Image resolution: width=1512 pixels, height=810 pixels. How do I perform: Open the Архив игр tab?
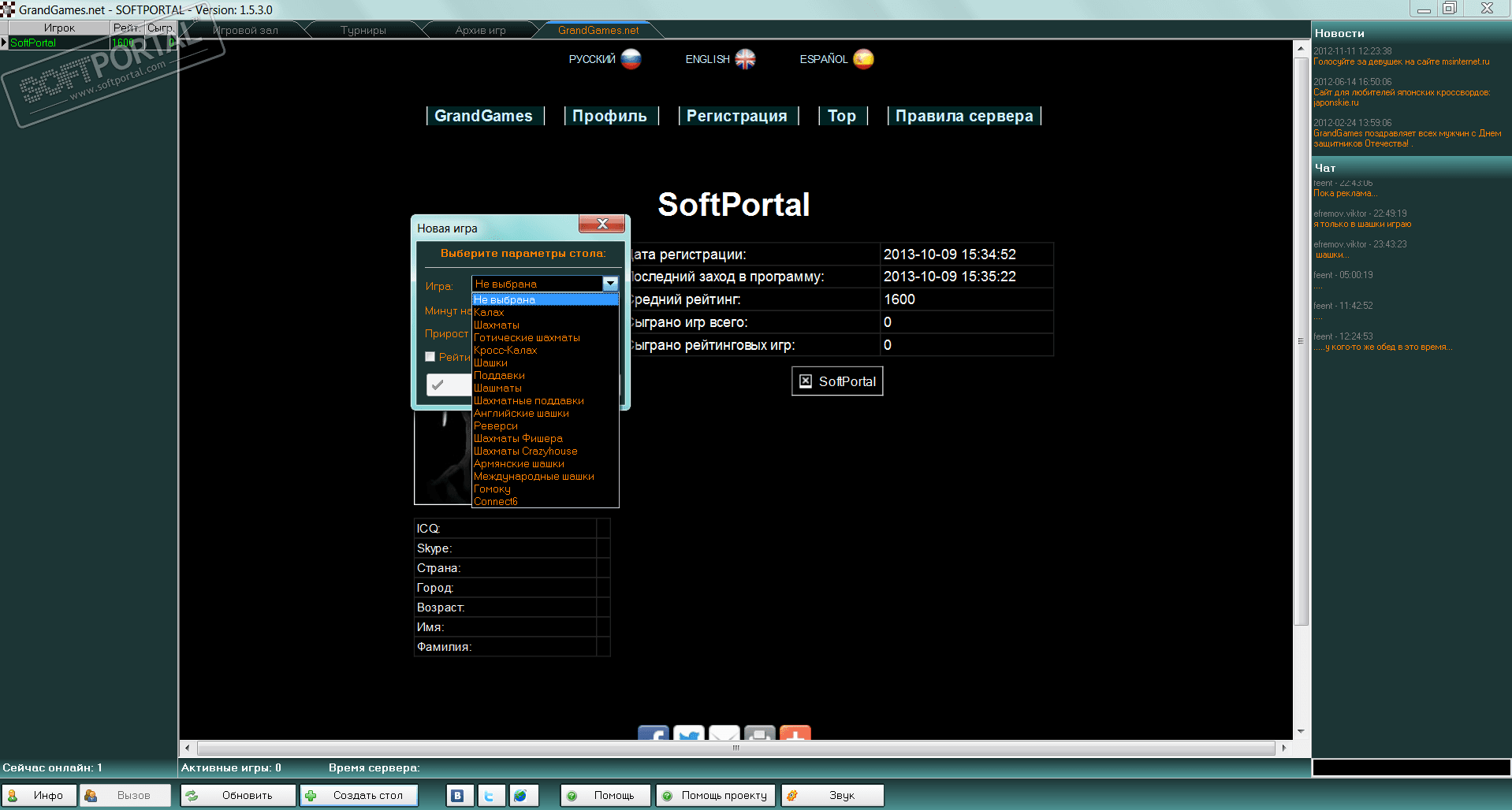(x=481, y=30)
